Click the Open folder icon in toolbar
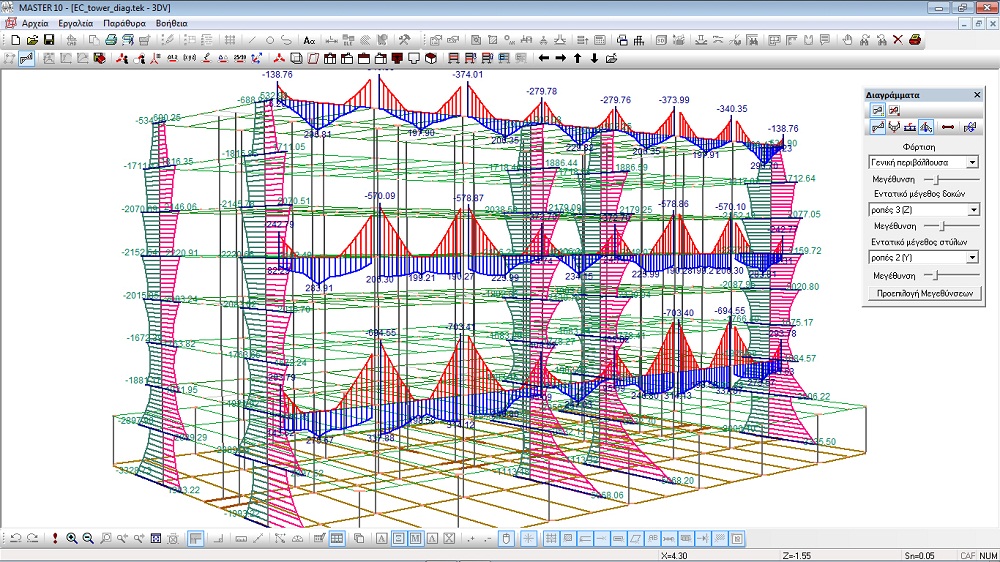1000x562 pixels. click(x=31, y=40)
